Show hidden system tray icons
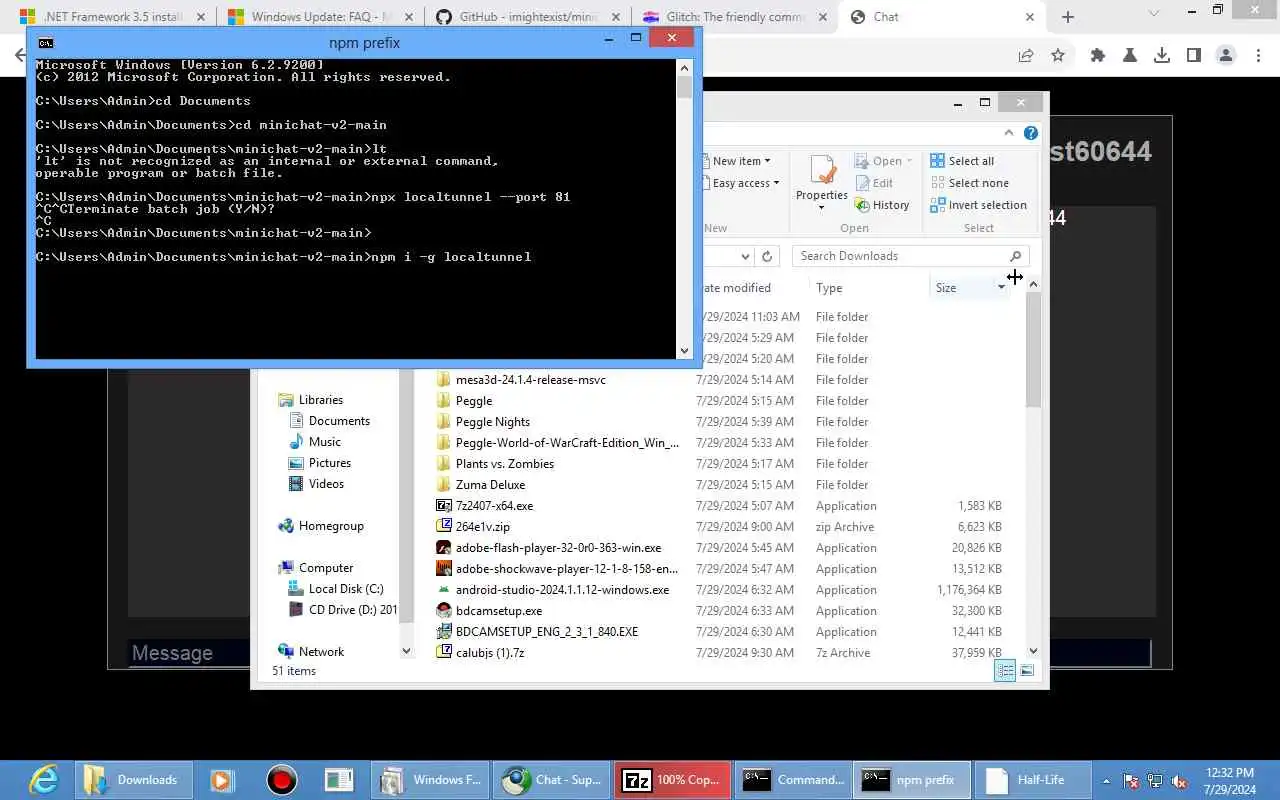 pyautogui.click(x=1106, y=781)
